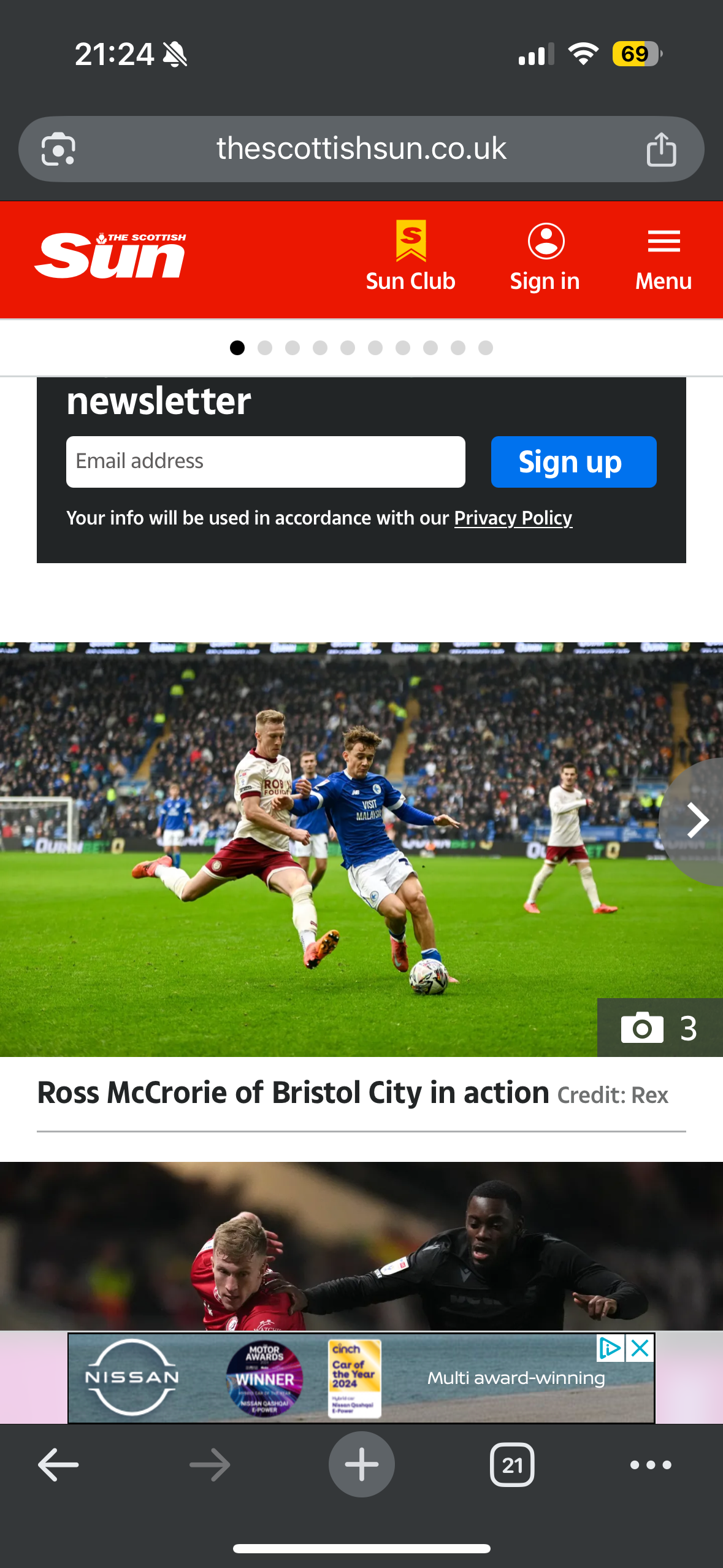723x1568 pixels.
Task: Select the fifth carousel dot
Action: pos(348,348)
